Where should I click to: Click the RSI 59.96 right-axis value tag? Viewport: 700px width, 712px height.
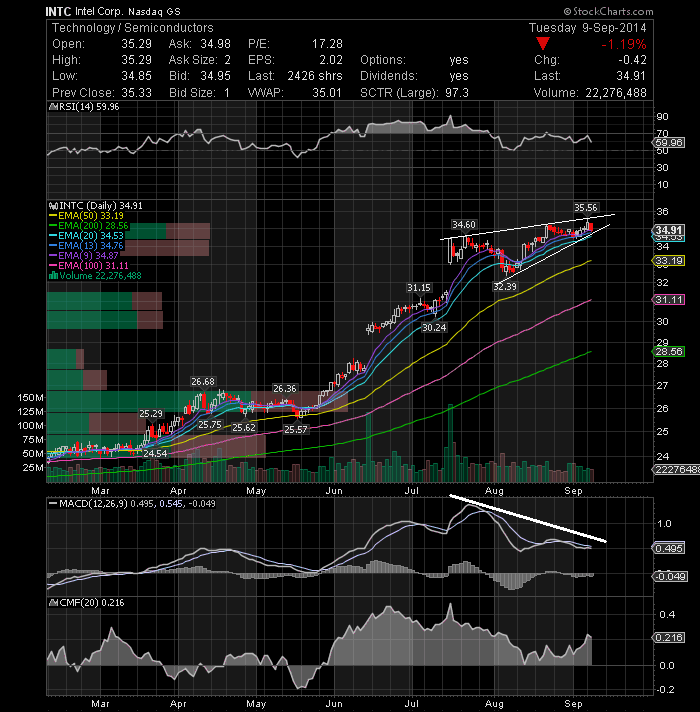669,143
